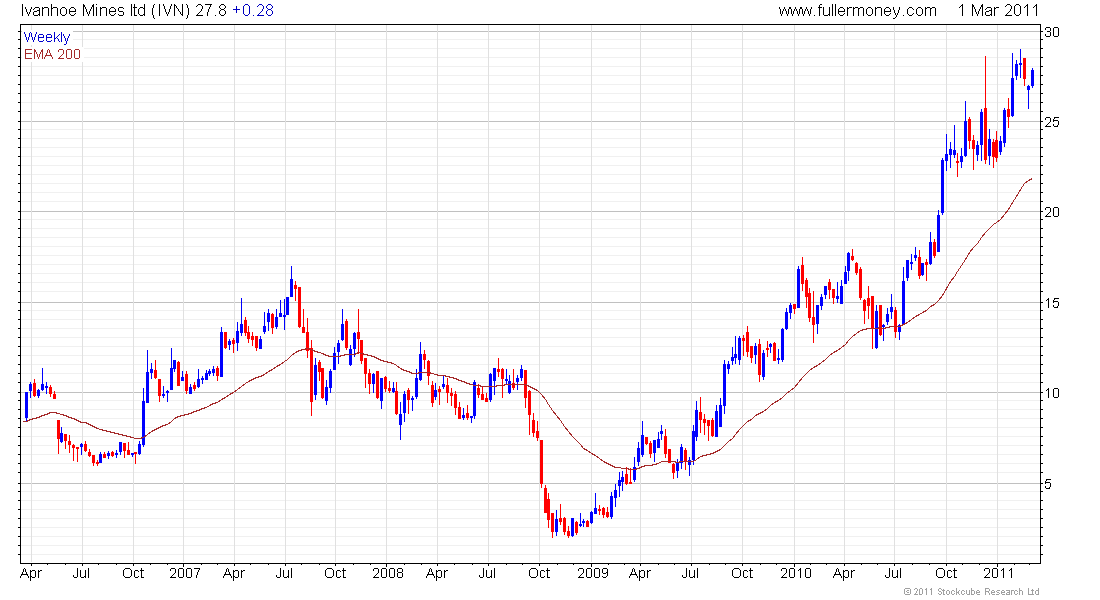1100x600 pixels.
Task: Click the y-axis label 20
Action: pyautogui.click(x=1052, y=212)
